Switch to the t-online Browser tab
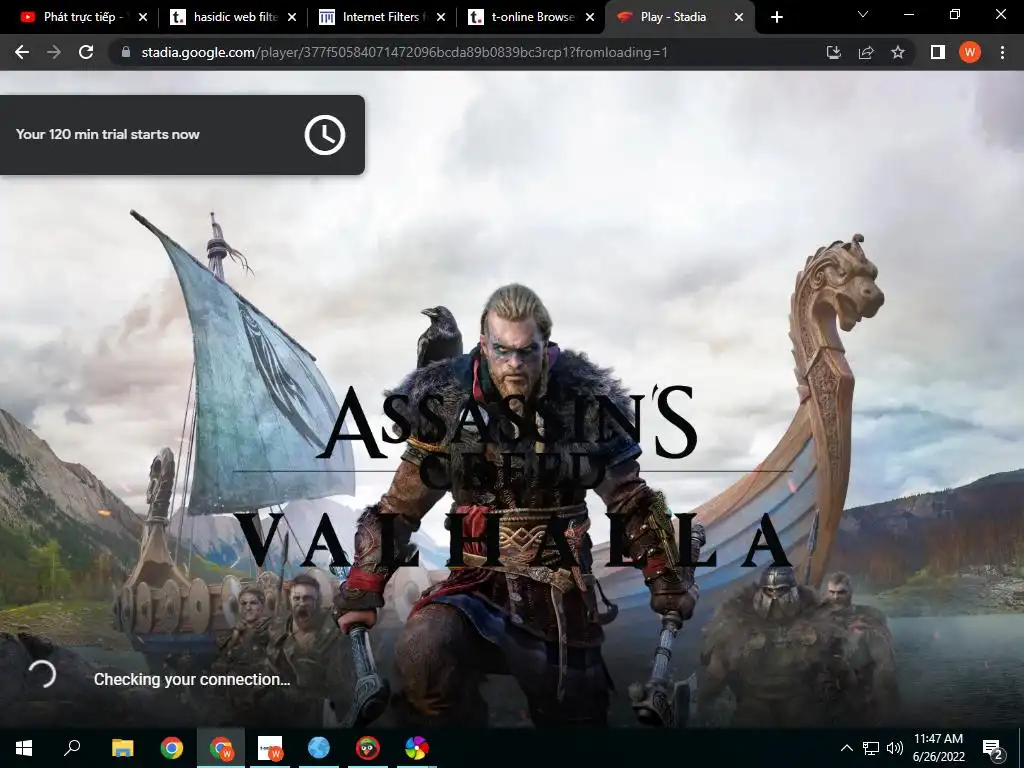Viewport: 1024px width, 768px height. click(x=532, y=17)
